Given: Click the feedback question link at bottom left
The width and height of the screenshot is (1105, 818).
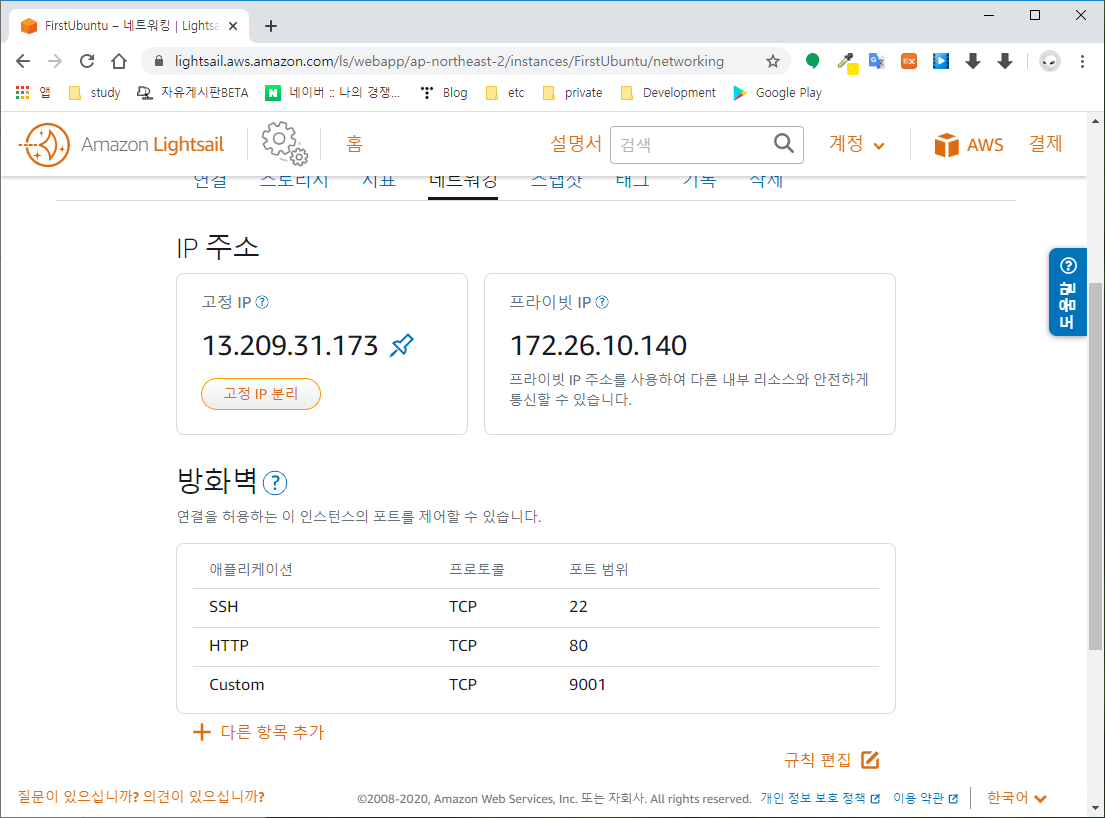Looking at the screenshot, I should coord(141,797).
